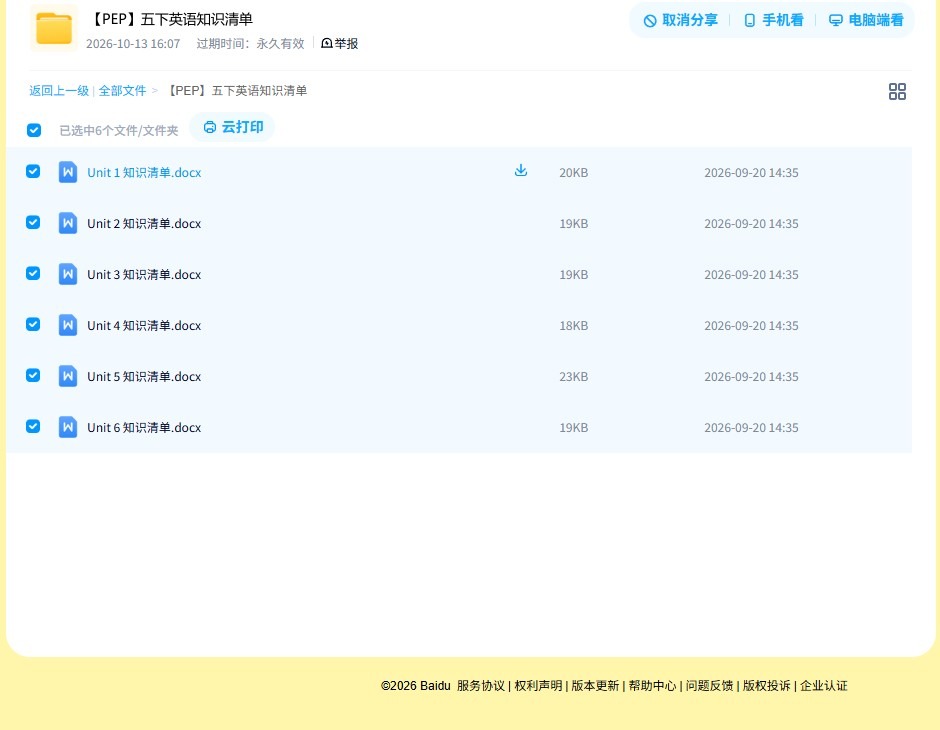The width and height of the screenshot is (940, 730).
Task: Open the 企业认证 footer link
Action: tap(824, 686)
